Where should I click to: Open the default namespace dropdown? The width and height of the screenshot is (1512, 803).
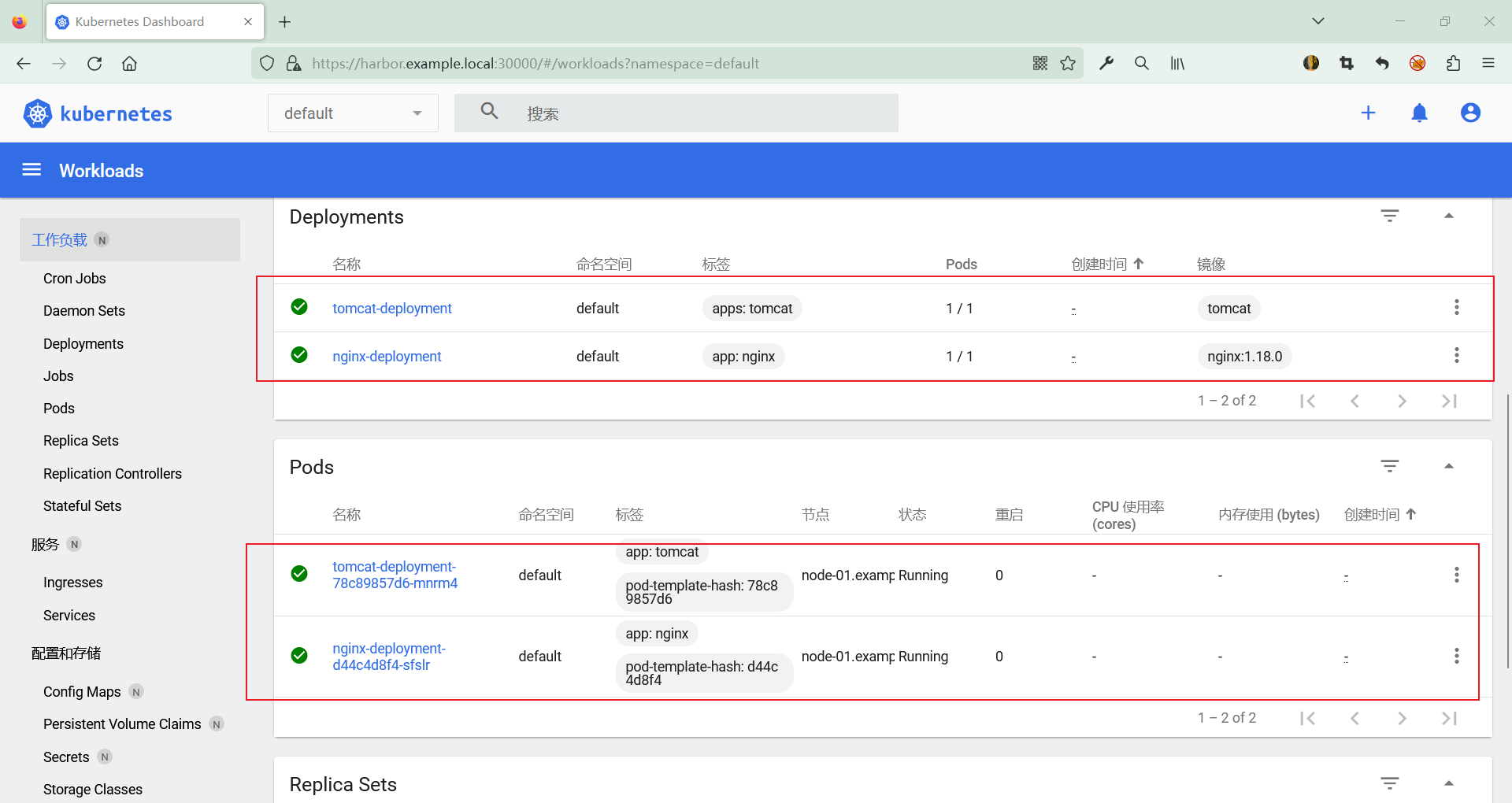353,113
